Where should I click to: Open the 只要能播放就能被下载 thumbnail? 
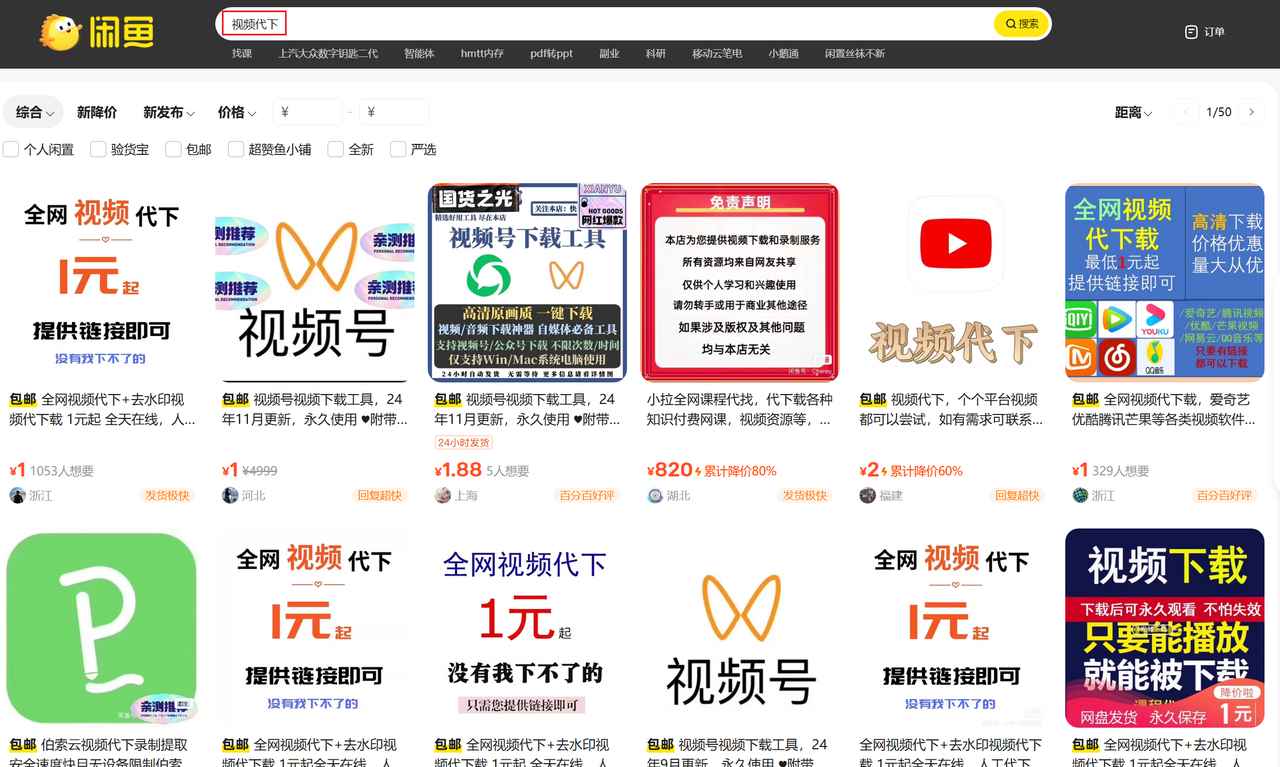1165,628
